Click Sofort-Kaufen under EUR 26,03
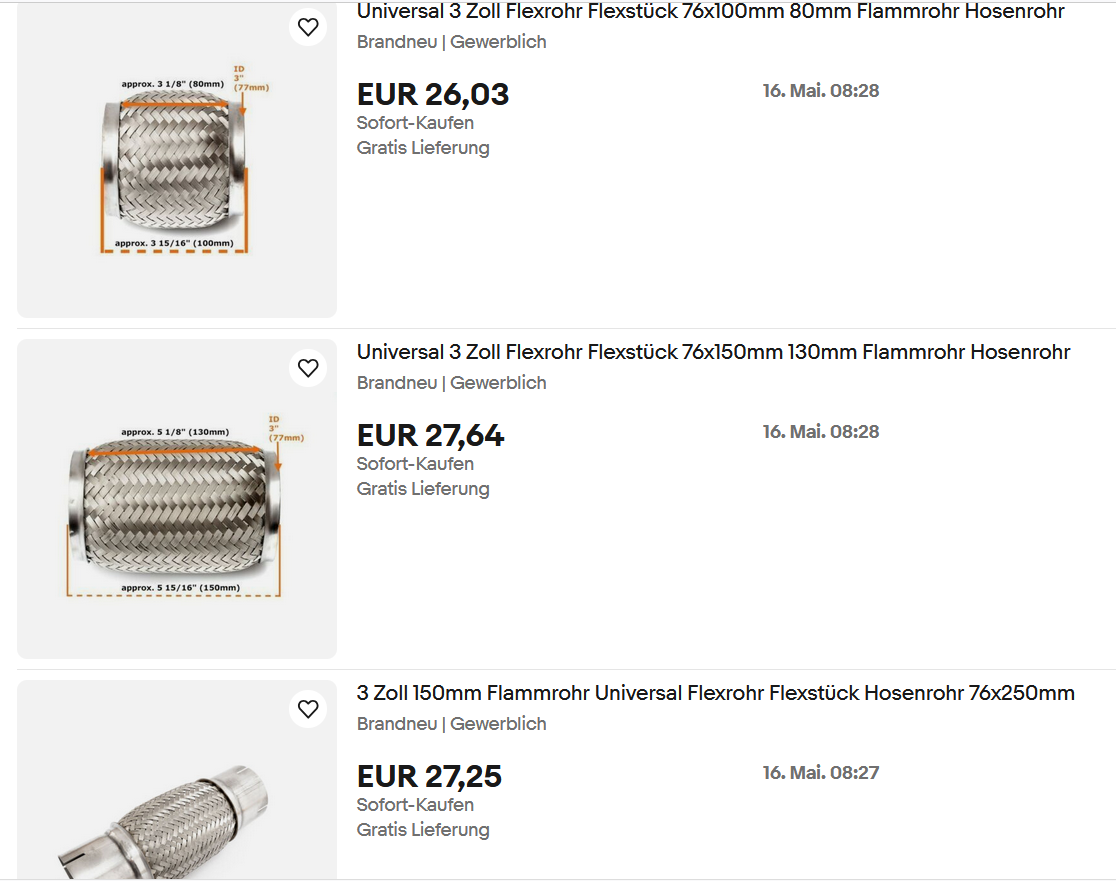This screenshot has height=881, width=1116. [x=415, y=123]
